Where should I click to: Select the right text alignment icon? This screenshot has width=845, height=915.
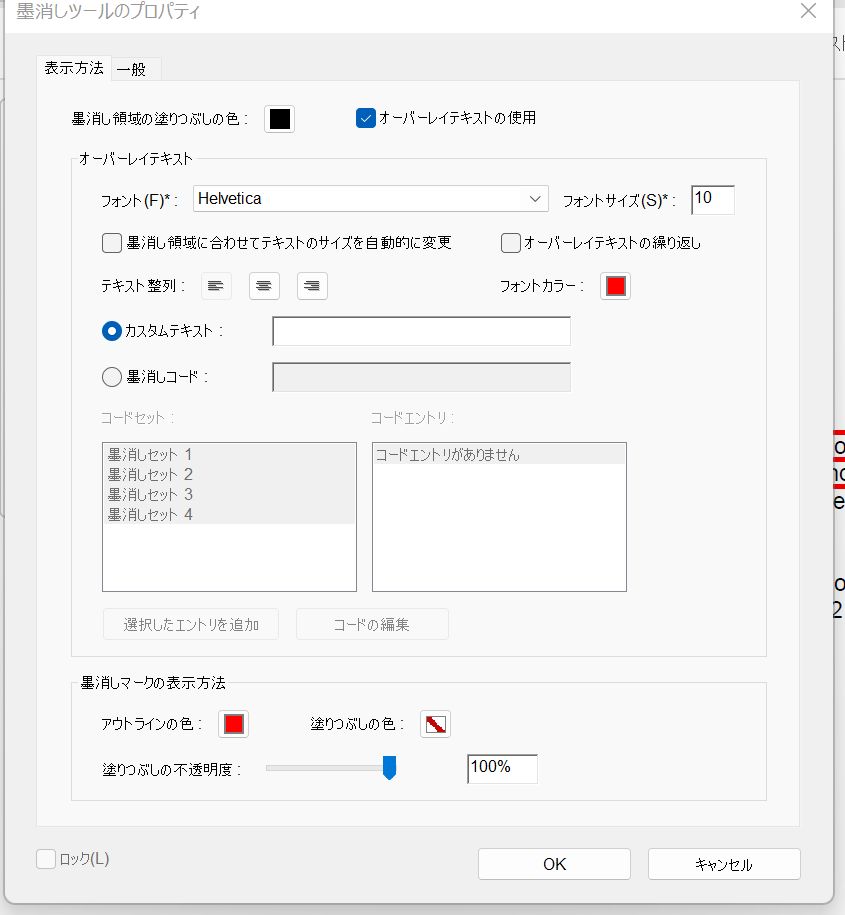point(312,286)
